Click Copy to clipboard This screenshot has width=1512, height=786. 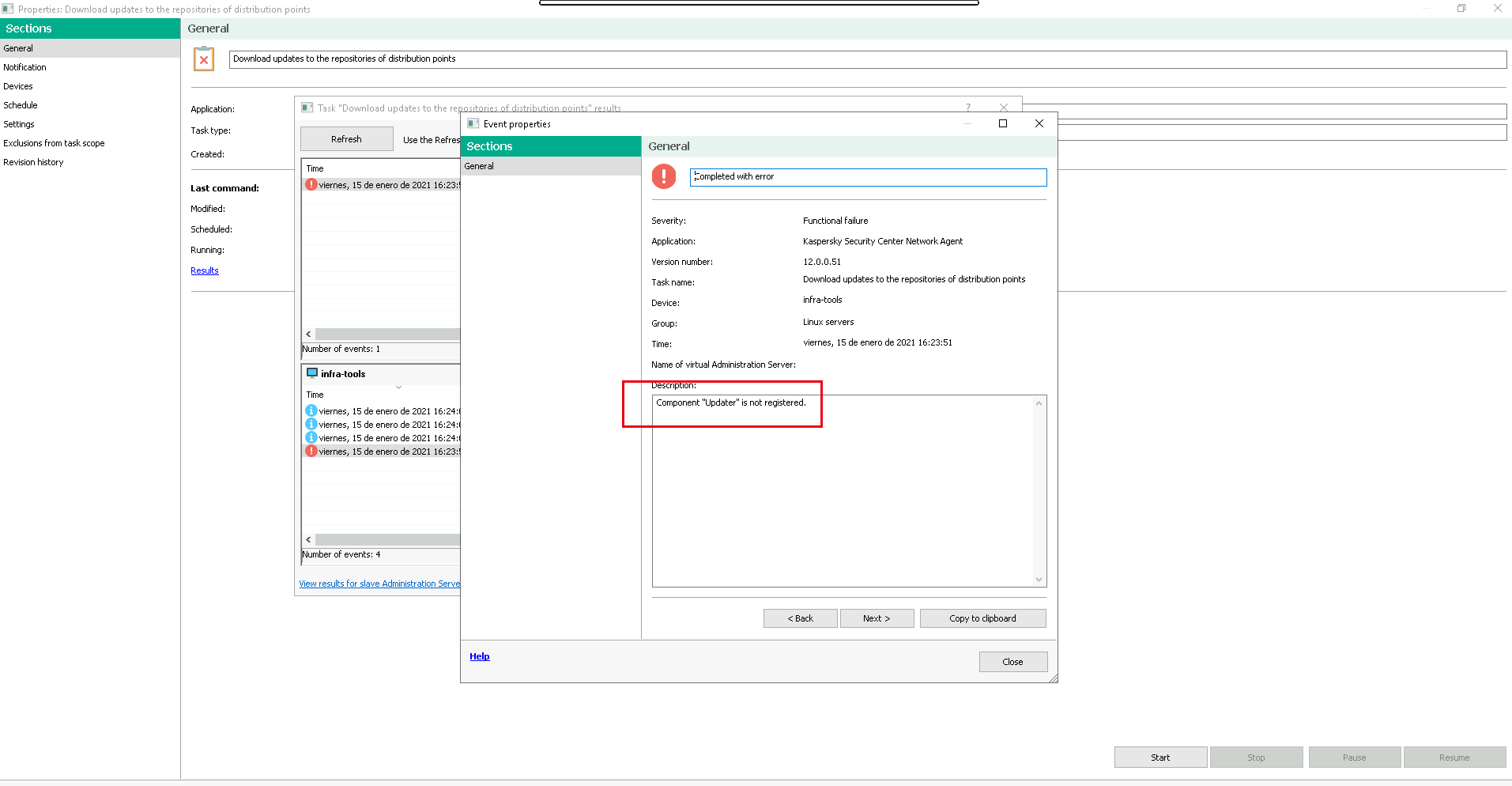982,618
